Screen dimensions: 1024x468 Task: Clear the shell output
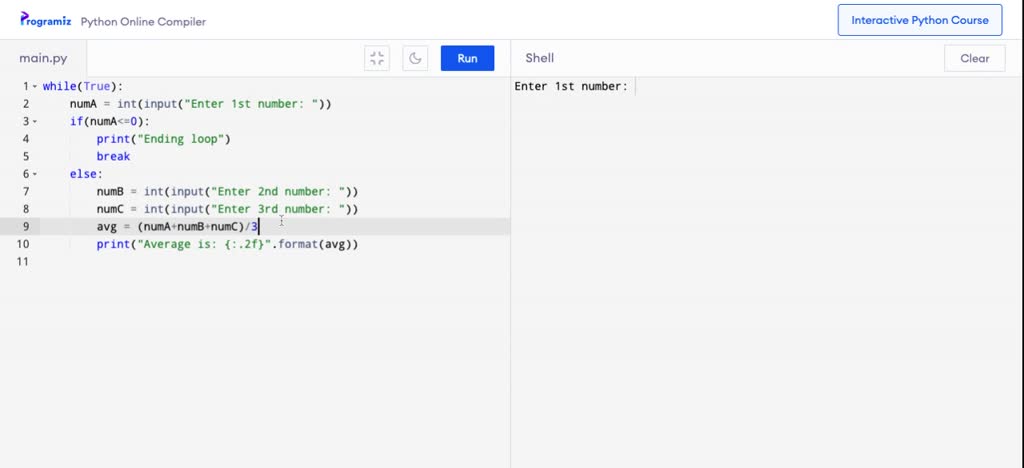point(974,58)
